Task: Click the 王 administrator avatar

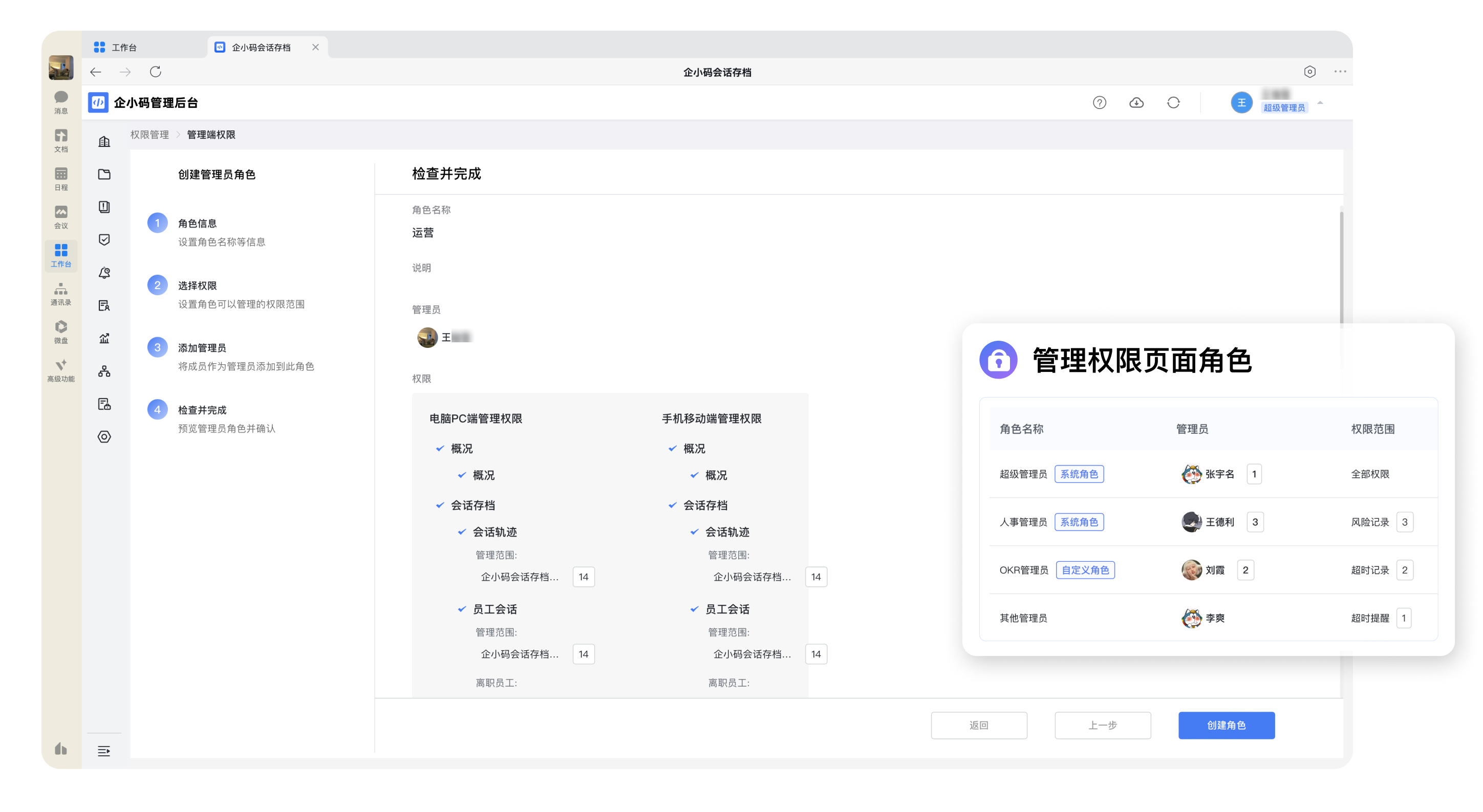Action: 427,337
